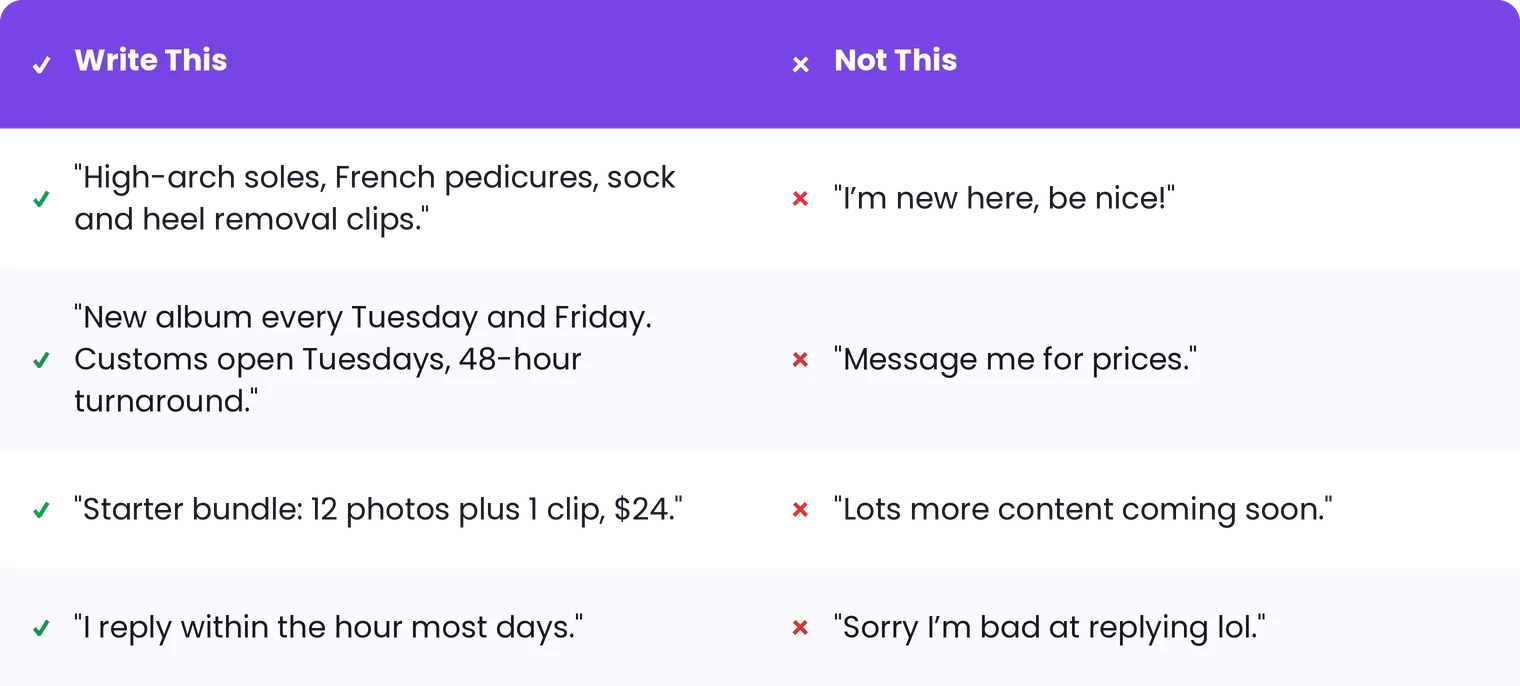
Task: Click red X beside Sorry I'm bad at replying
Action: (800, 629)
